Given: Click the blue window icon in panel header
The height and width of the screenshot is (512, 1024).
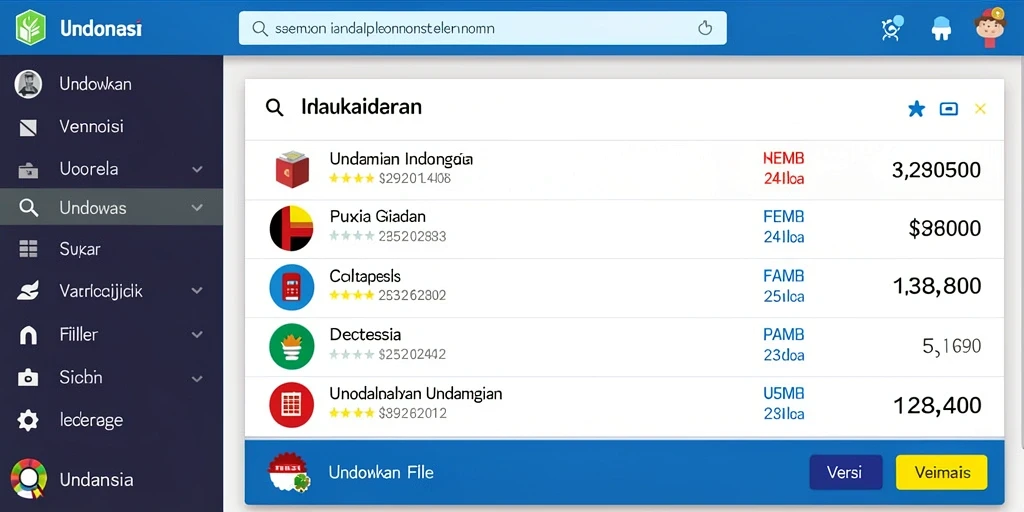Looking at the screenshot, I should coord(948,109).
